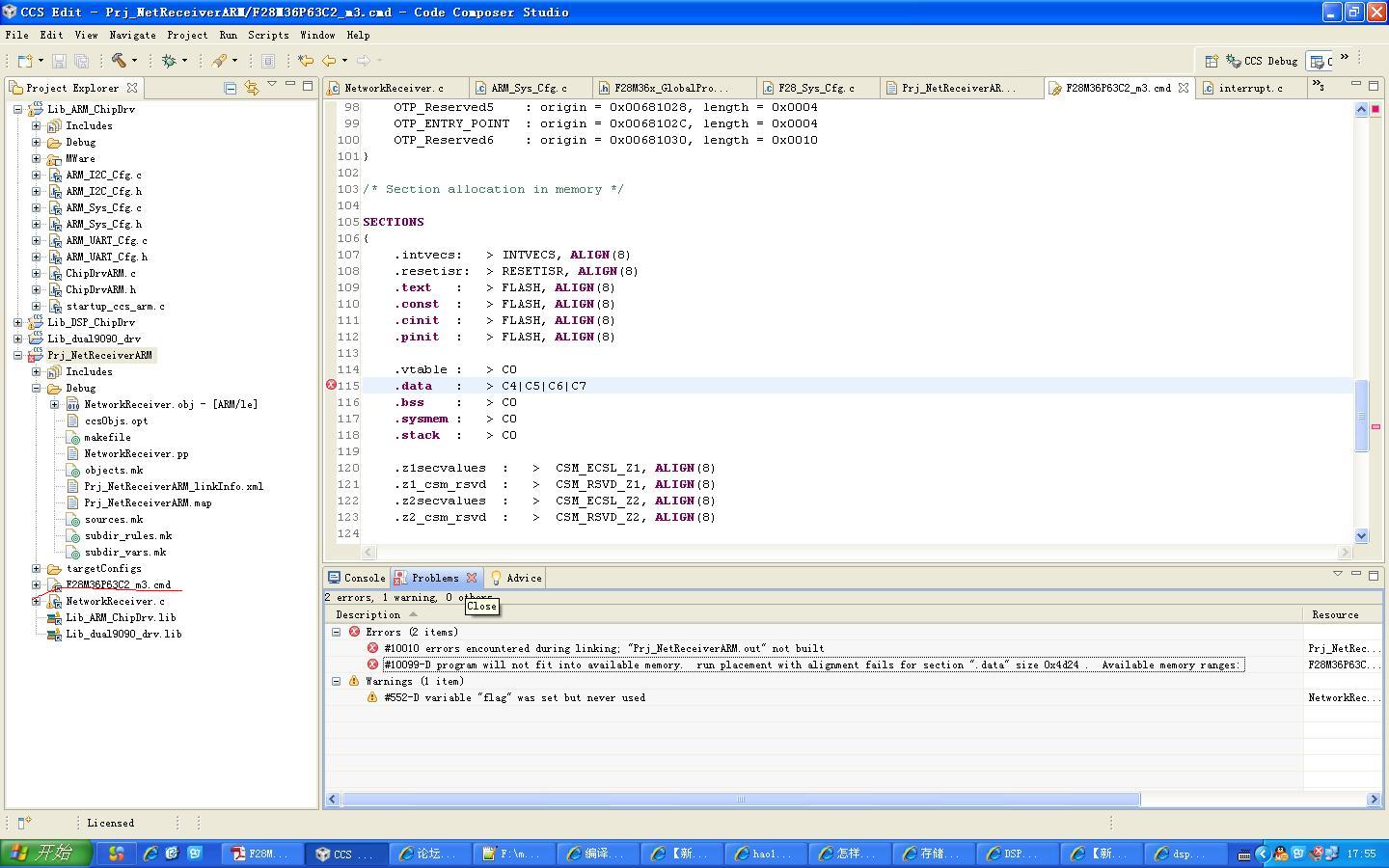
Task: Click Problems panel horizontal scrollbar thumb
Action: 740,799
